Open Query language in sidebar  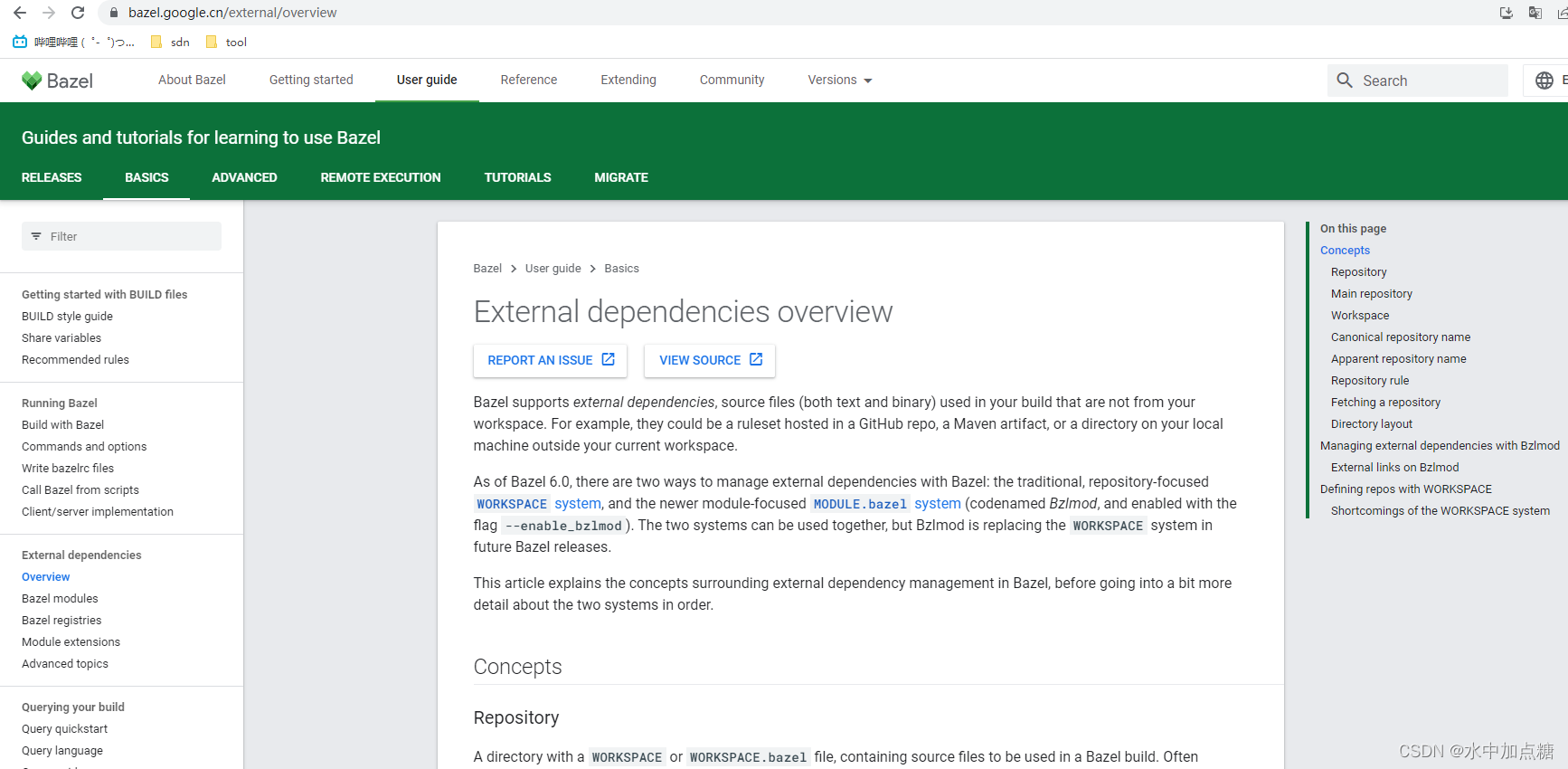pos(62,751)
